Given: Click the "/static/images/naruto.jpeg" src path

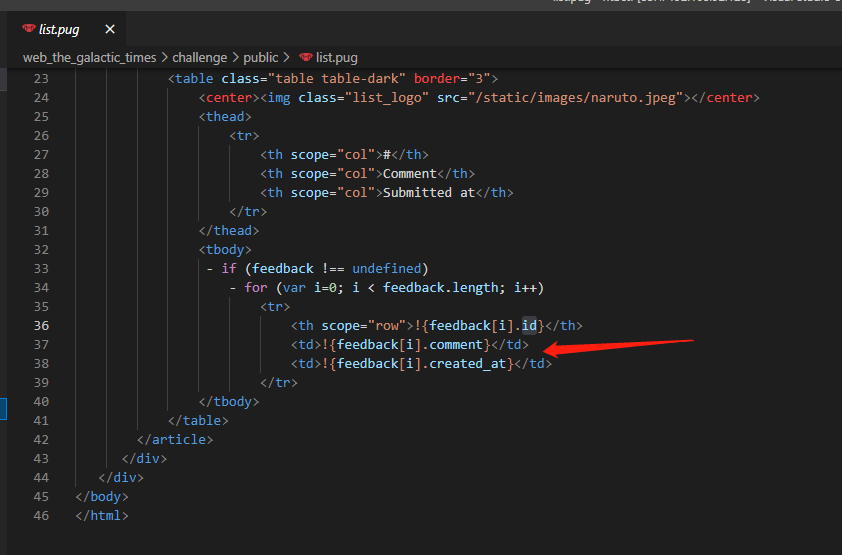Looking at the screenshot, I should tap(579, 98).
